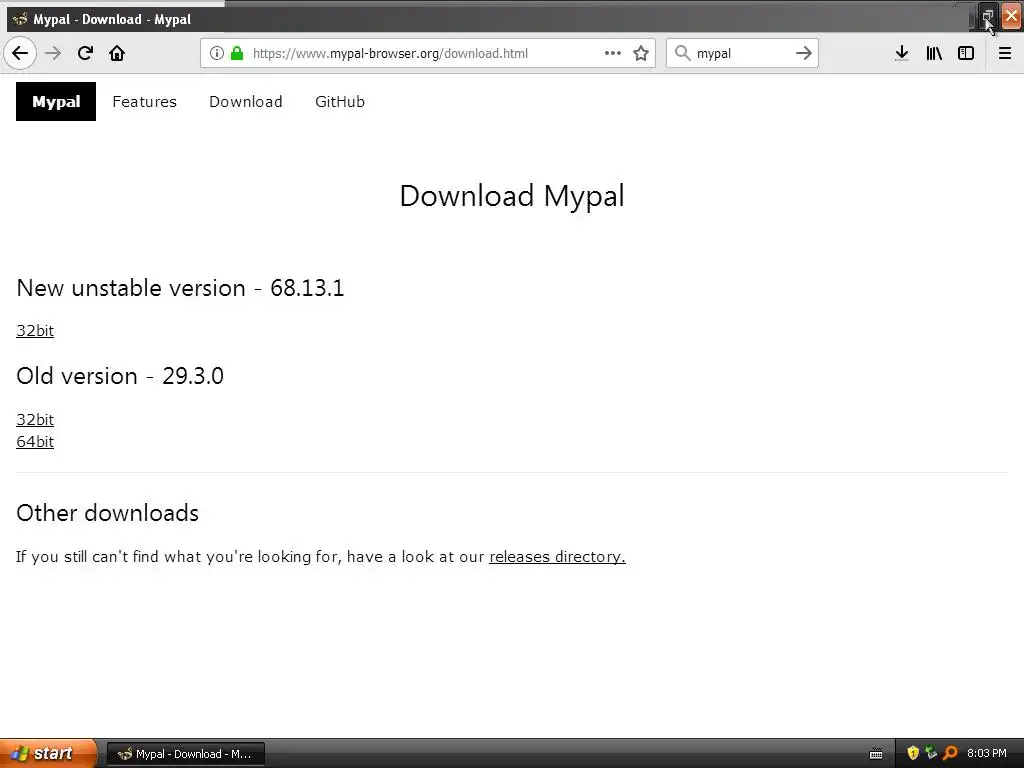Click the security shield tray icon

coord(913,753)
